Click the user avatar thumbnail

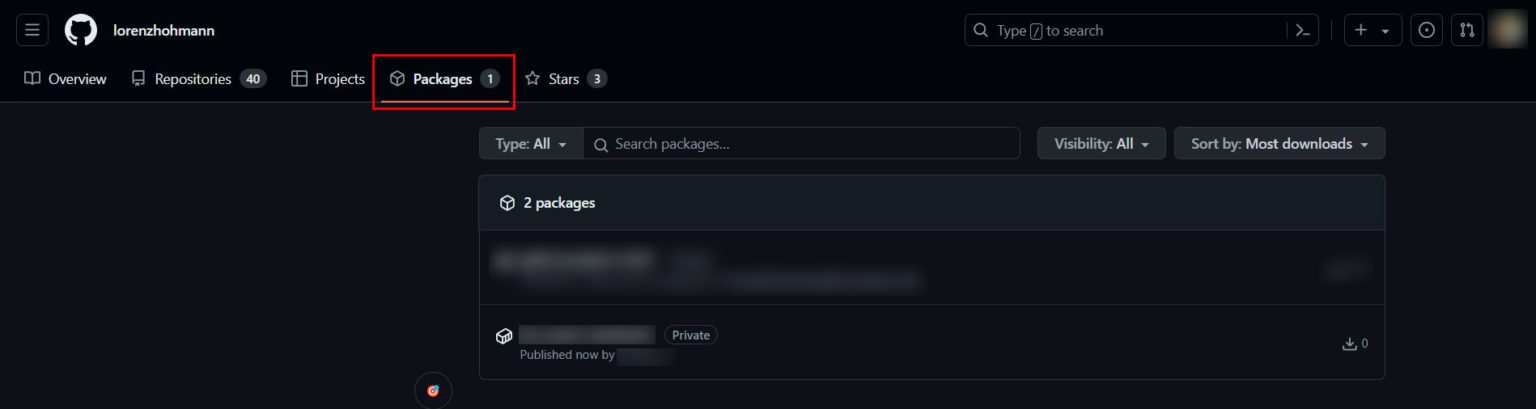pyautogui.click(x=1507, y=30)
